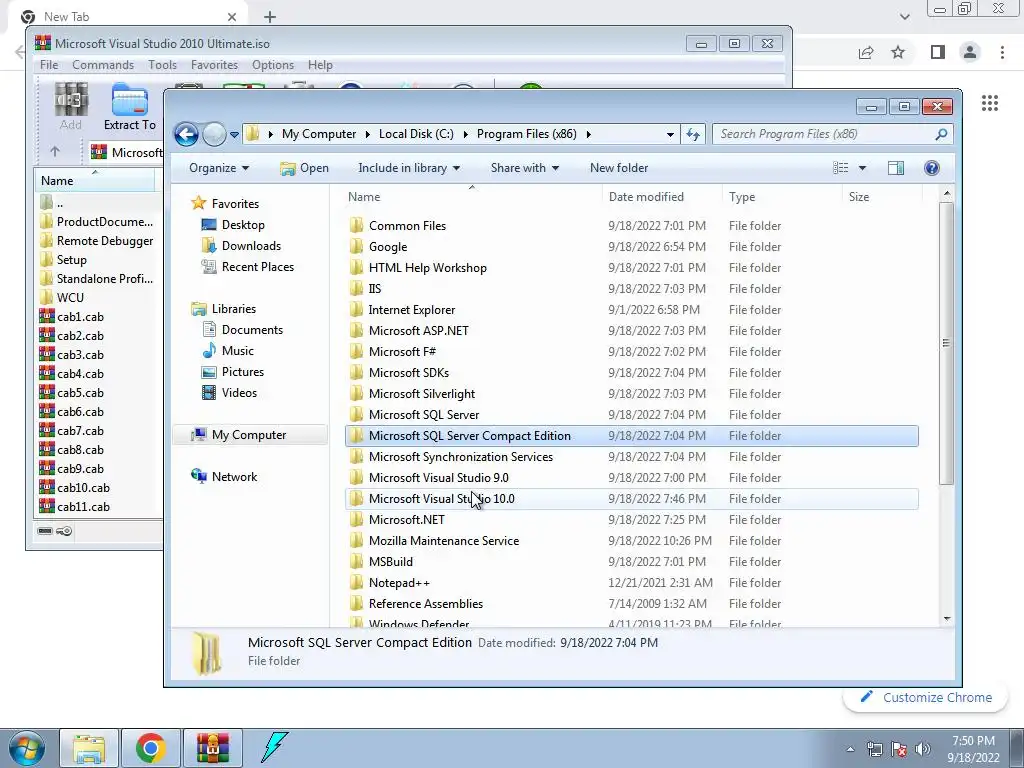Screen dimensions: 1024x768
Task: Click the volume speaker tray icon
Action: click(923, 749)
